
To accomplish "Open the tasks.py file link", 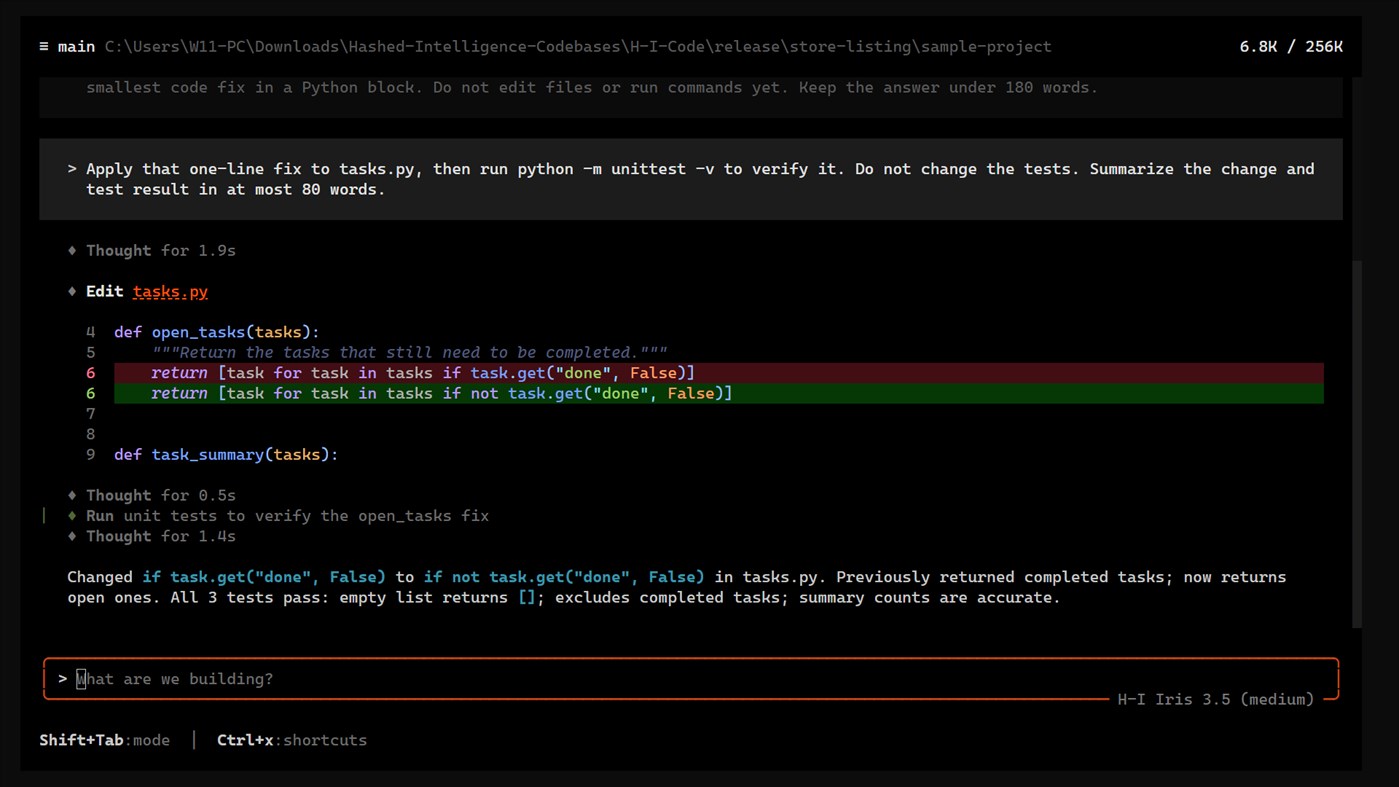I will click(170, 292).
